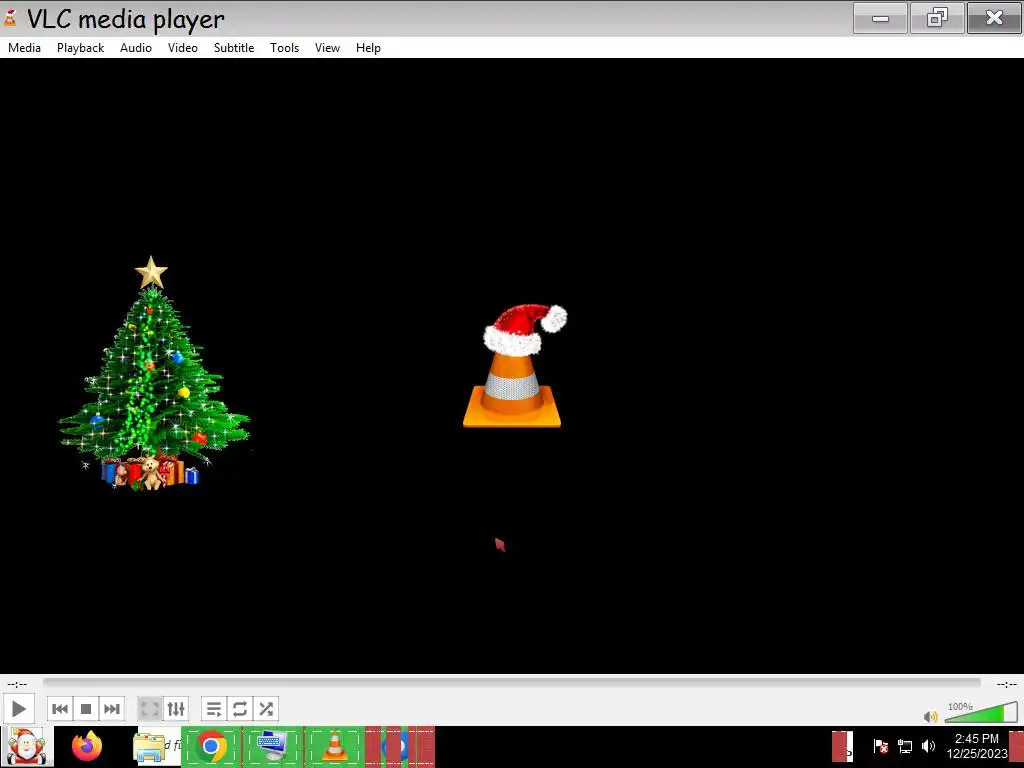Viewport: 1024px width, 768px height.
Task: Minimize the VLC window
Action: [880, 18]
